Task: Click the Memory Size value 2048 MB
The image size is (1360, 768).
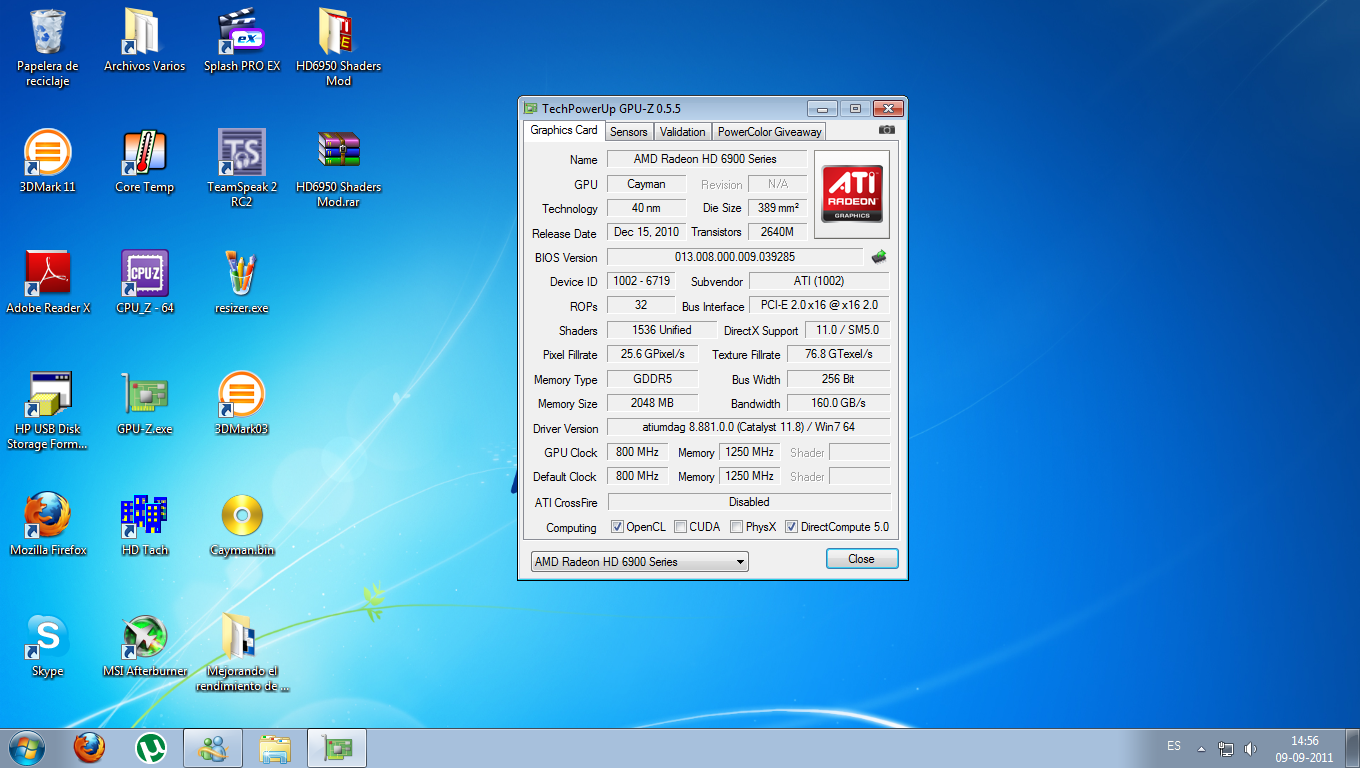Action: coord(652,403)
